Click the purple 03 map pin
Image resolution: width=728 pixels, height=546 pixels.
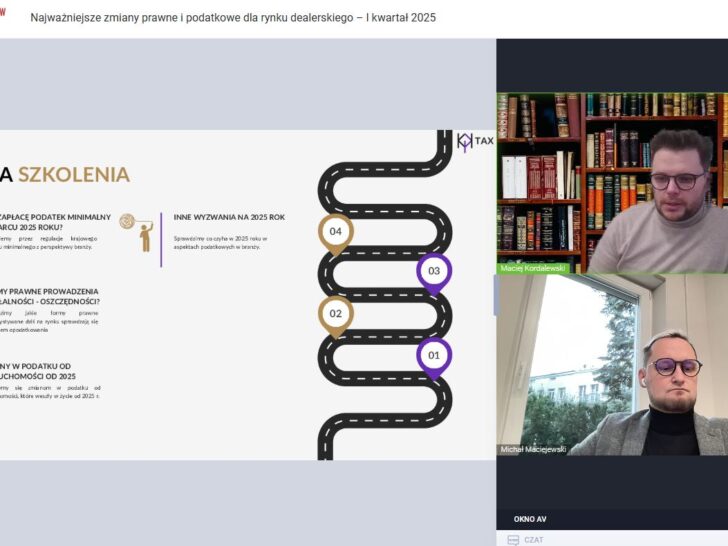click(x=434, y=272)
